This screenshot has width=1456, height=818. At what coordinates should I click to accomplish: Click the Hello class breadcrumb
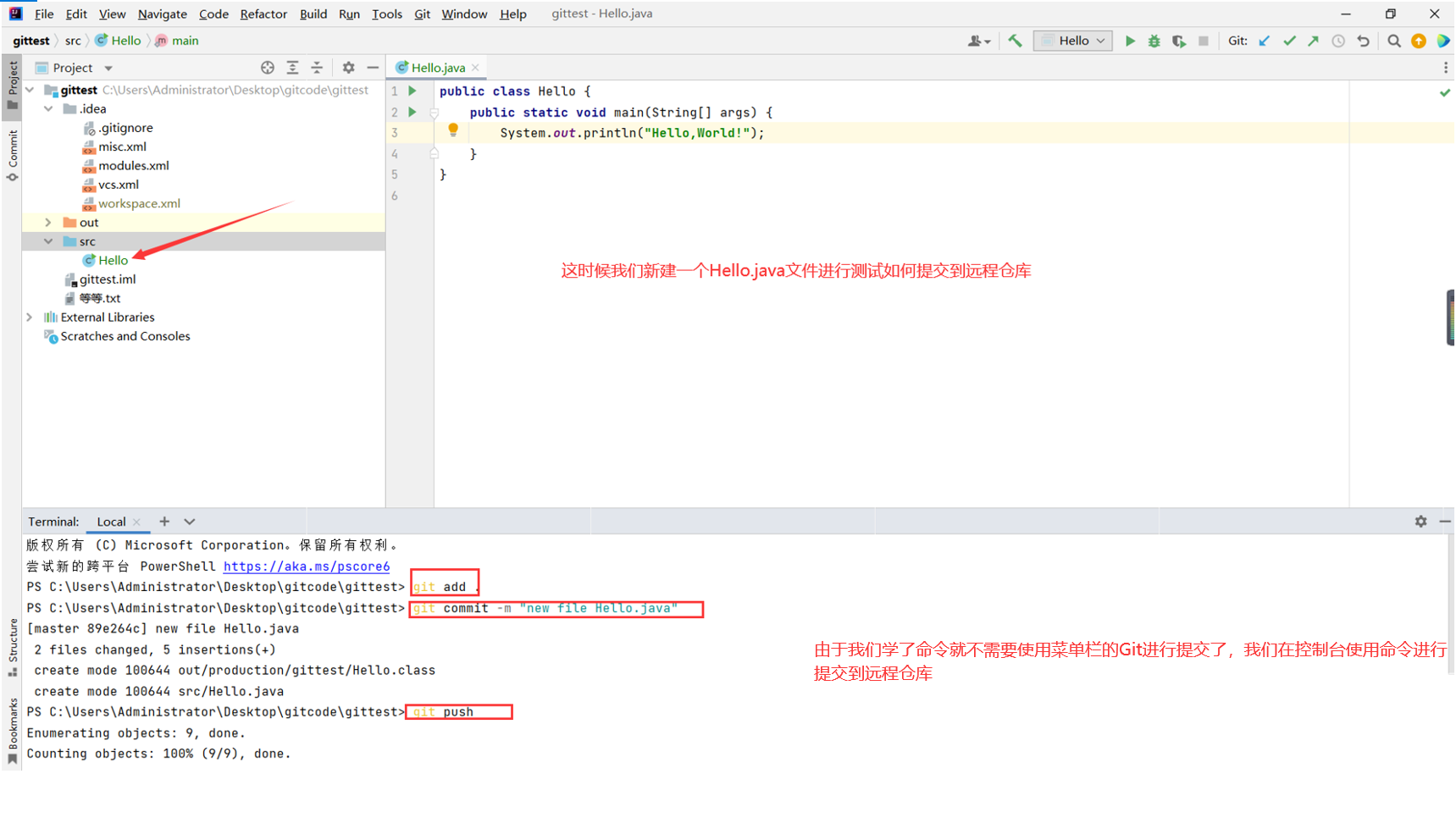pos(119,41)
